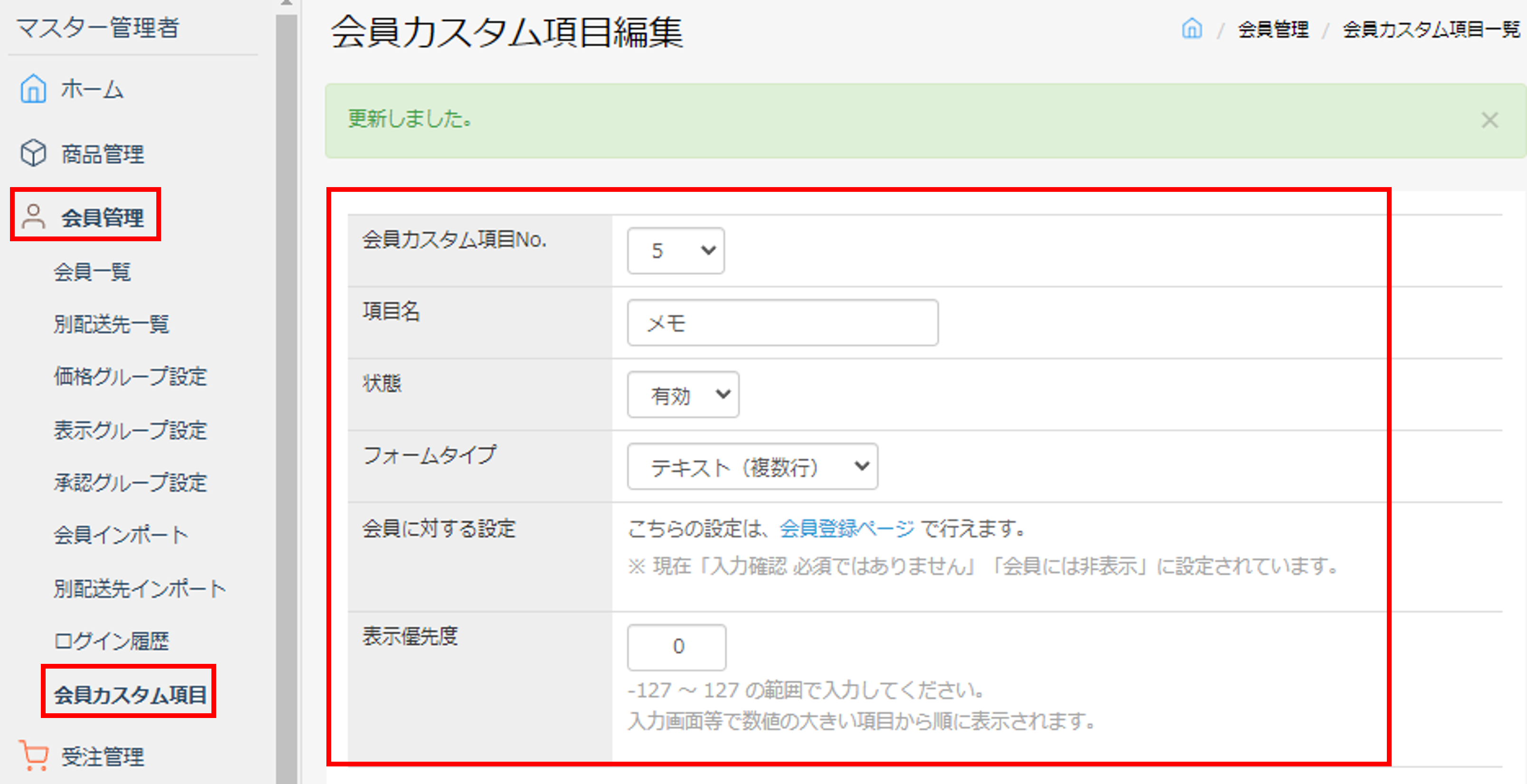Open 別配送先インポート submenu item
Screen dimensions: 1527x784
click(x=140, y=588)
